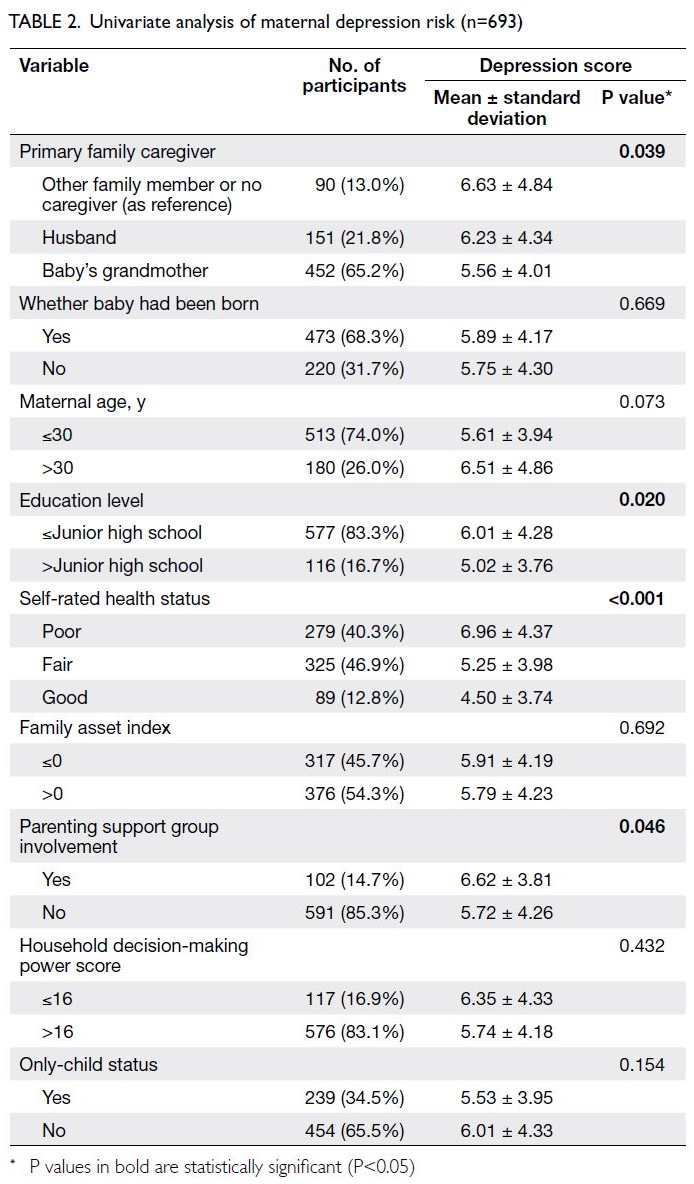Select the Education level P value 0.020
694x1184 pixels.
tap(642, 500)
